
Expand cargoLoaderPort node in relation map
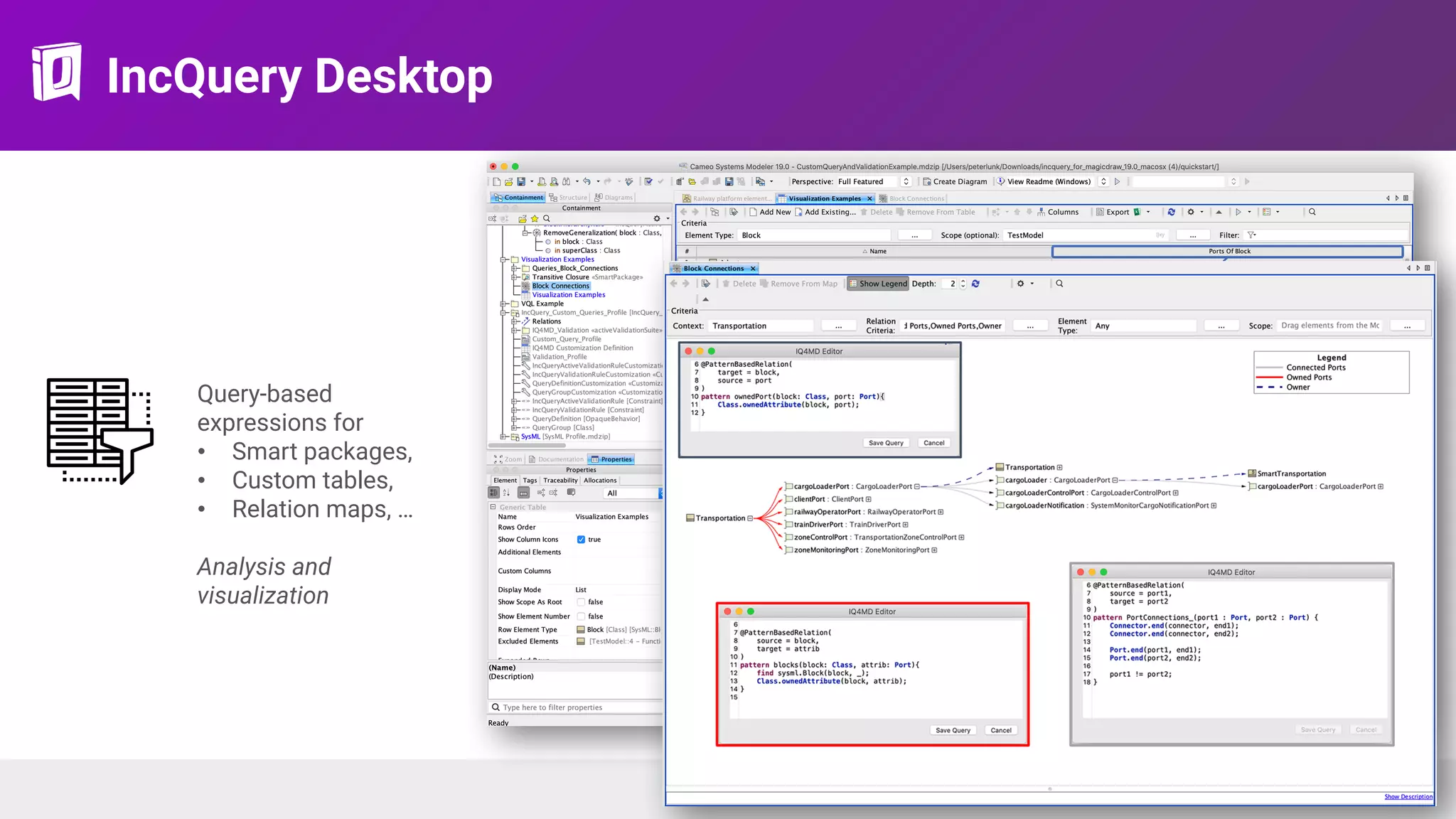click(1381, 487)
